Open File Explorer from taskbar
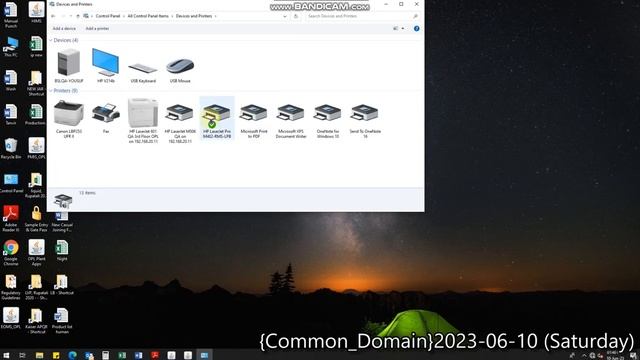The image size is (640, 360). [39, 355]
